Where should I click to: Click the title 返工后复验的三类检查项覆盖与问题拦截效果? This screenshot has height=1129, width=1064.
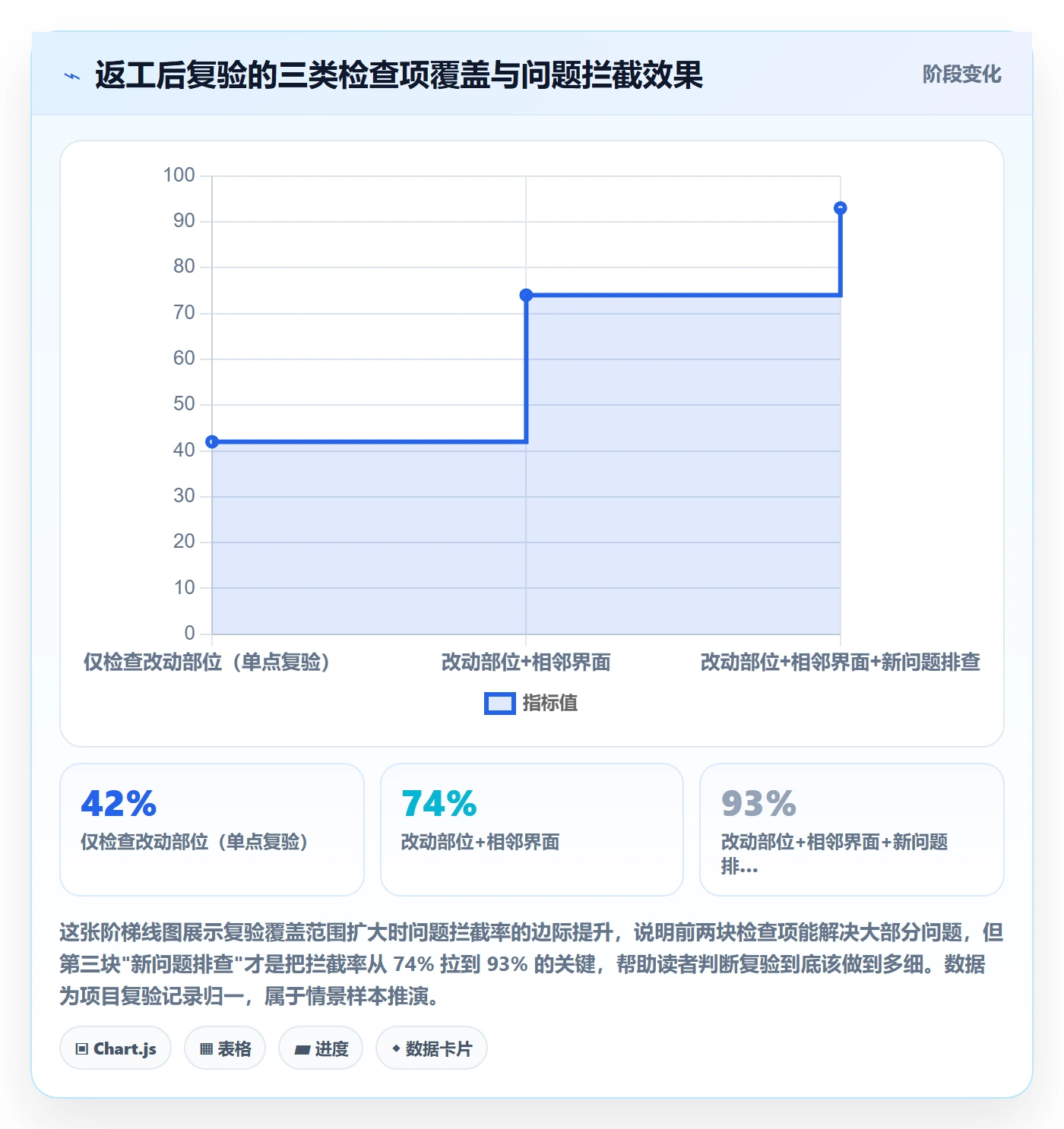399,75
